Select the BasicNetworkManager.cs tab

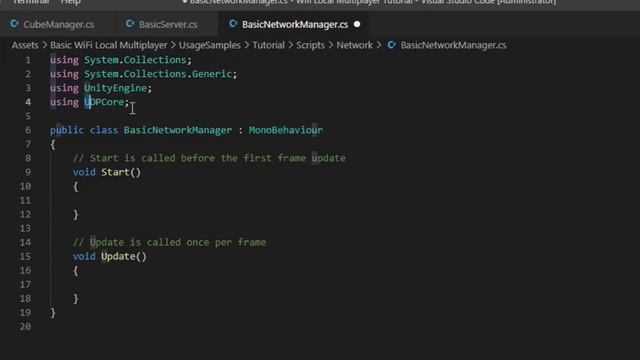tap(295, 24)
